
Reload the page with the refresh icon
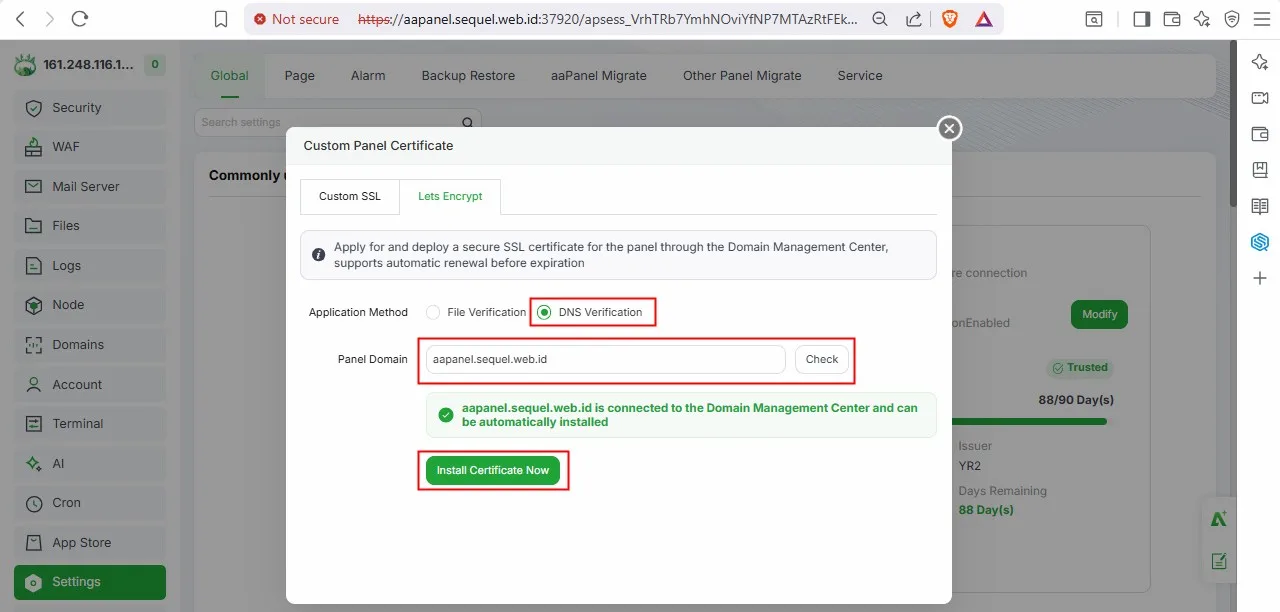click(x=81, y=19)
